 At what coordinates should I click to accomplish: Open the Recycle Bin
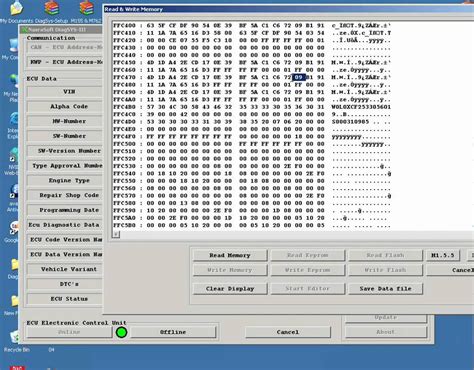(x=14, y=337)
